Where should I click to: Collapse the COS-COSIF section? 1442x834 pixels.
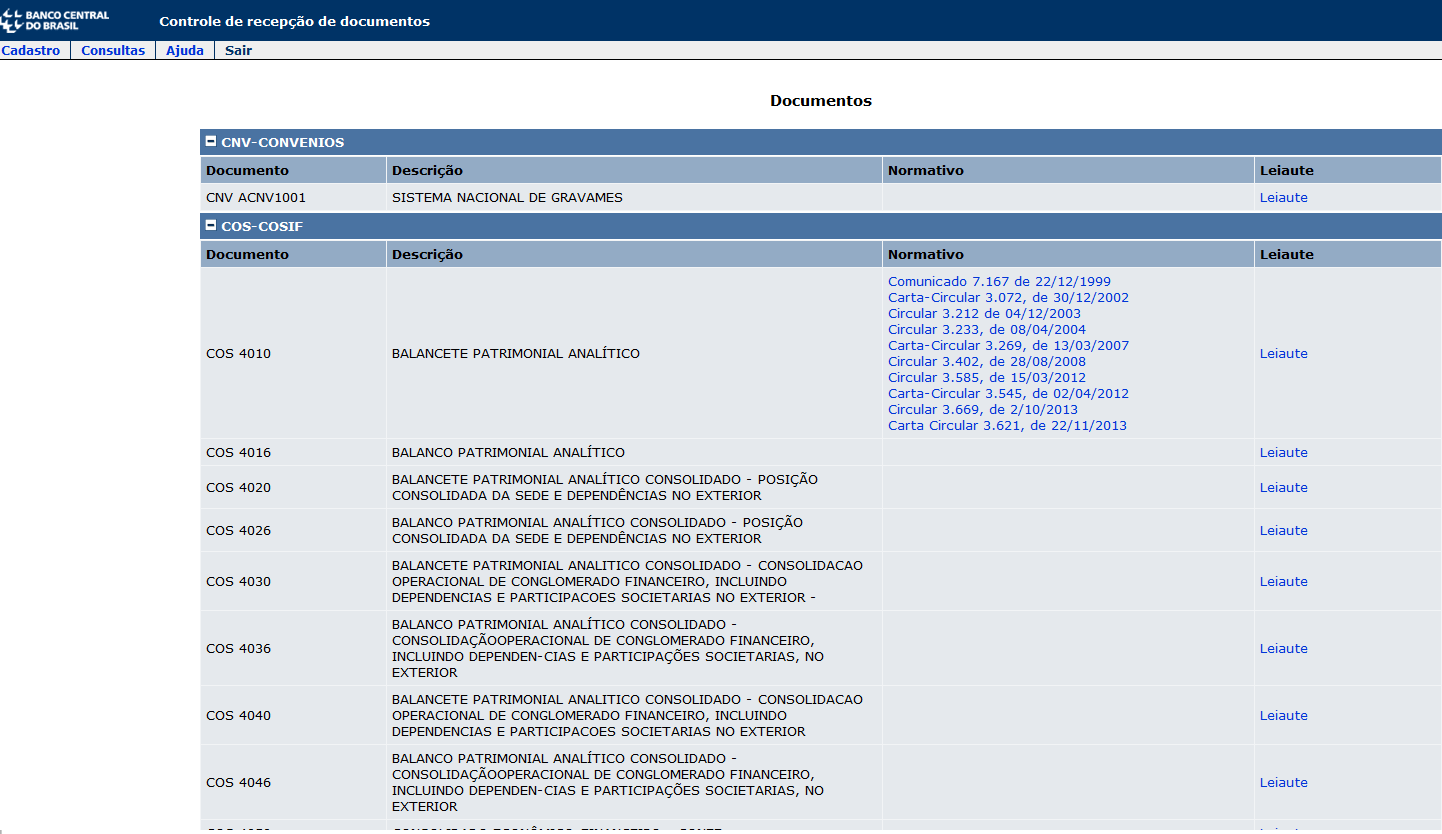point(211,225)
